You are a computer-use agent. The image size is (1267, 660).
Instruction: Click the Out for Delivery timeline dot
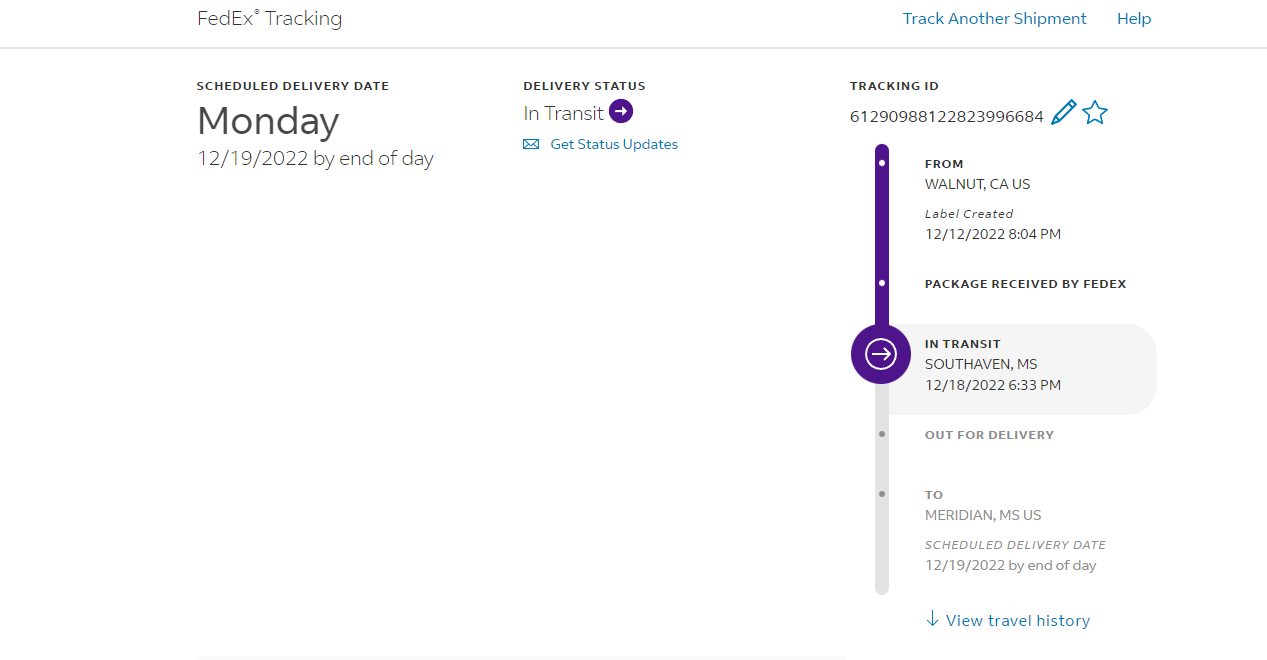pos(881,434)
